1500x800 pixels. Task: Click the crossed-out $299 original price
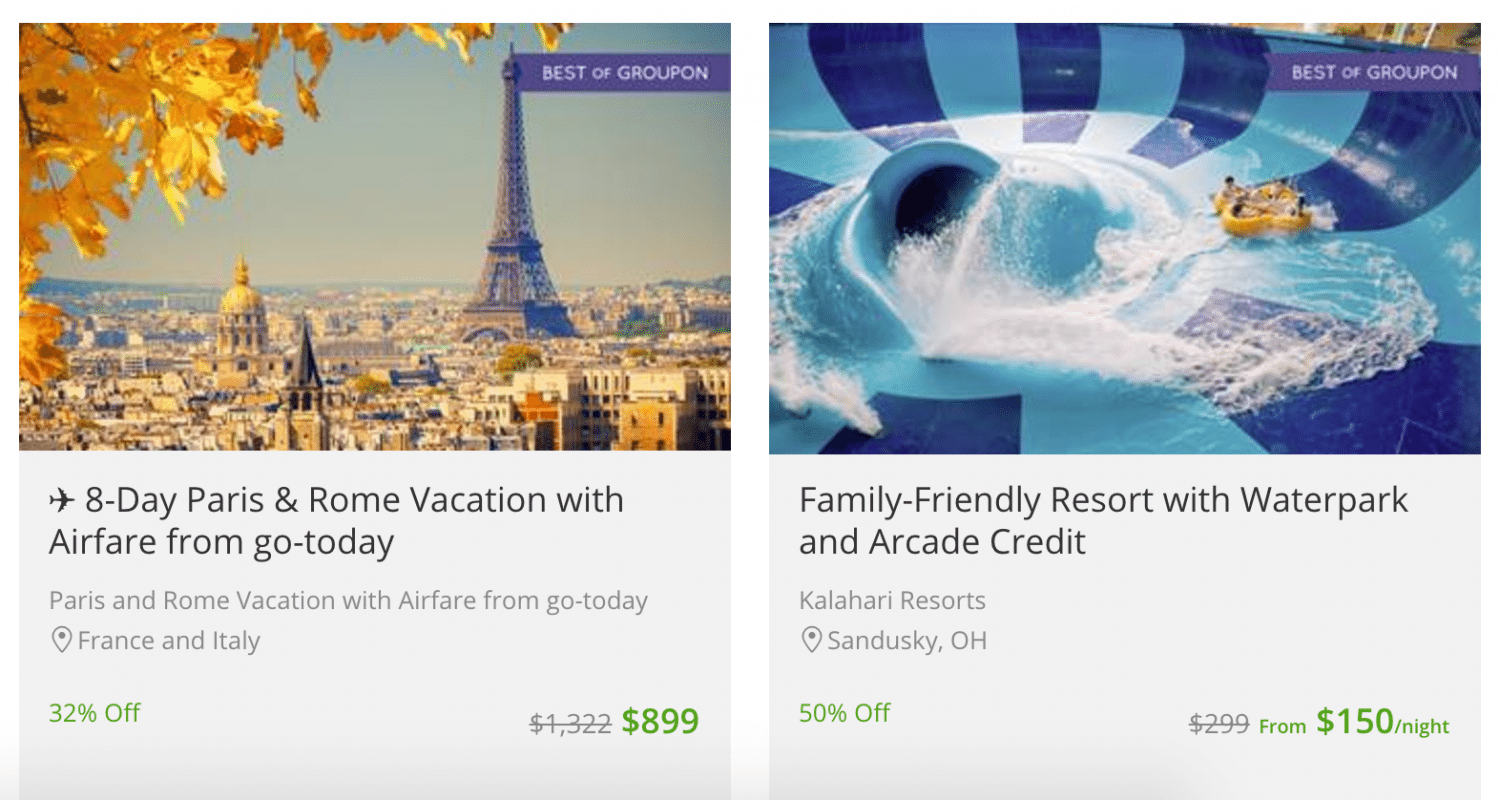click(1219, 723)
